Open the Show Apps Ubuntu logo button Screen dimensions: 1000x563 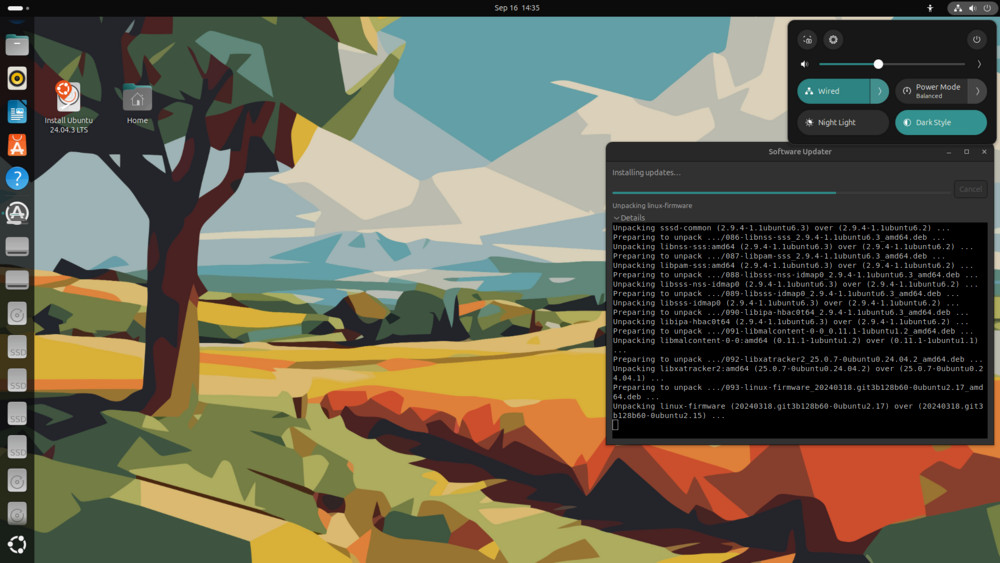pyautogui.click(x=17, y=545)
